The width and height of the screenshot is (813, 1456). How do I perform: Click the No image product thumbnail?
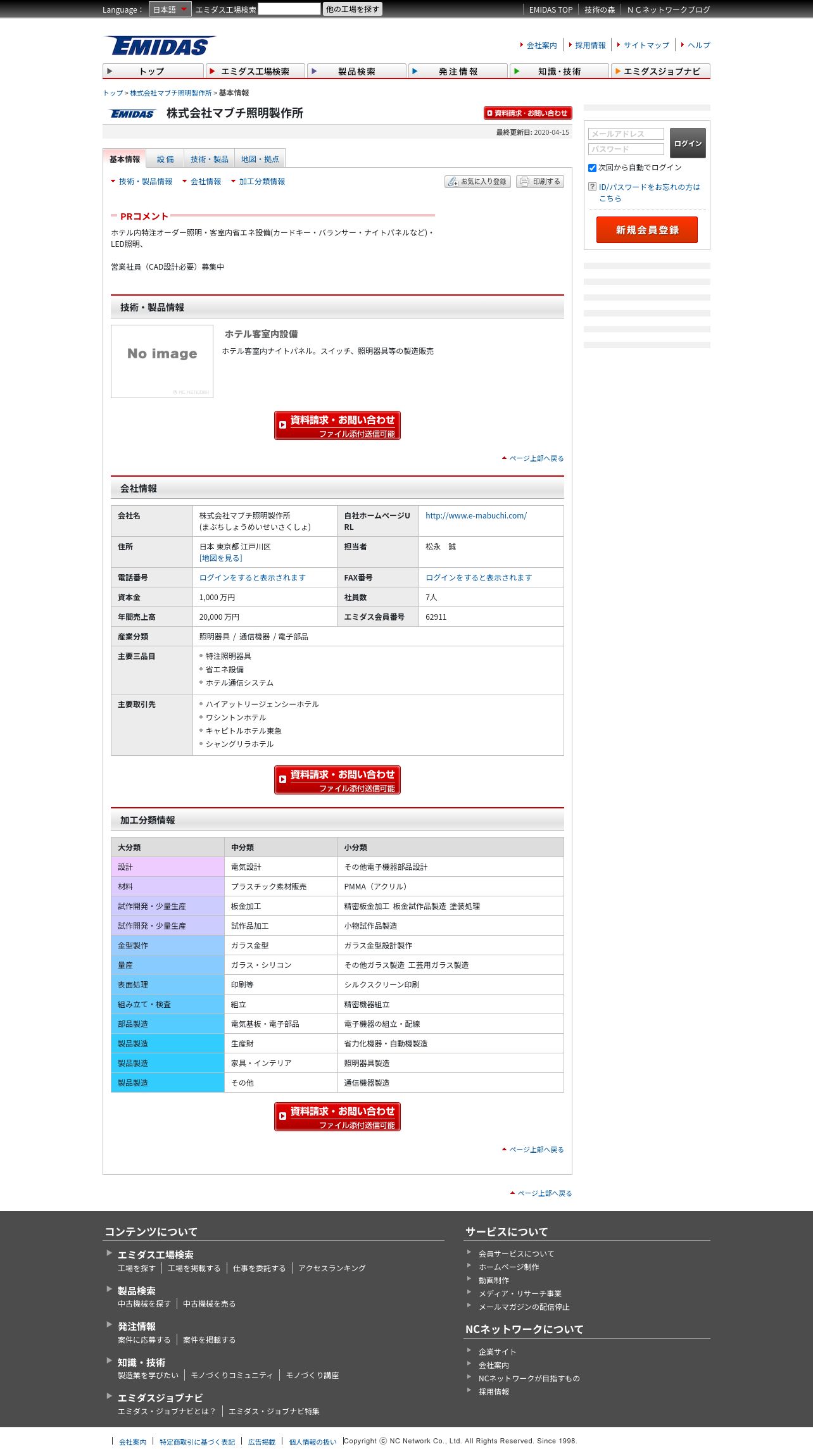click(x=162, y=361)
